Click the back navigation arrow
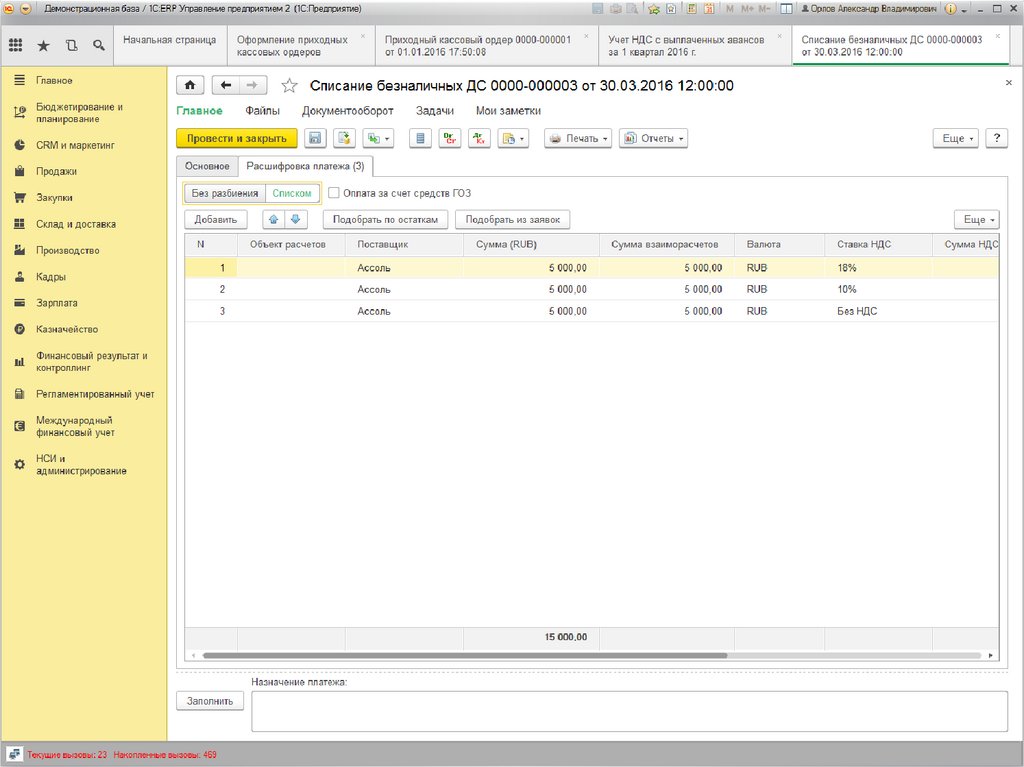The height and width of the screenshot is (767, 1024). pyautogui.click(x=227, y=86)
